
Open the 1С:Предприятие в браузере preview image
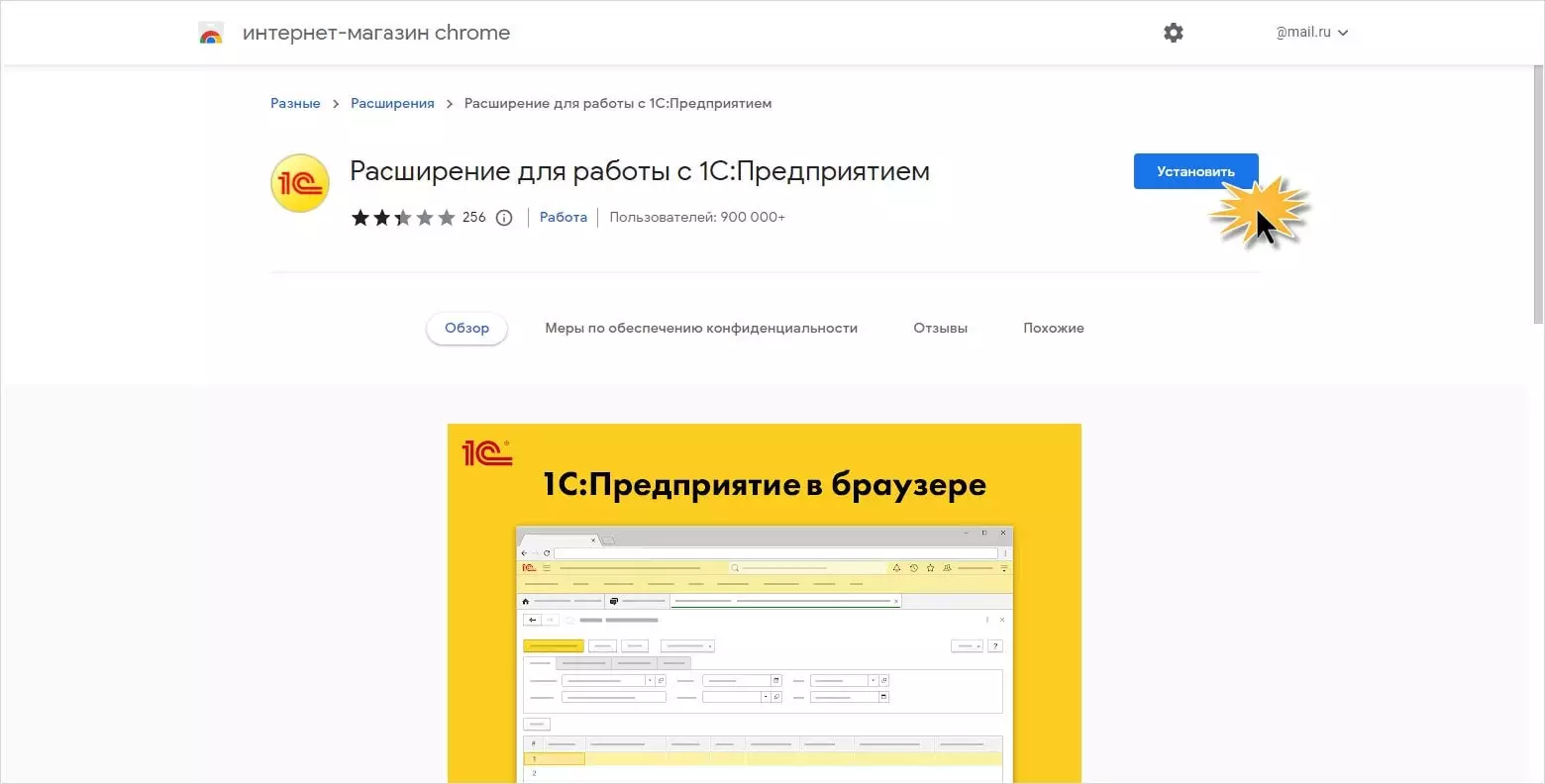(765, 604)
